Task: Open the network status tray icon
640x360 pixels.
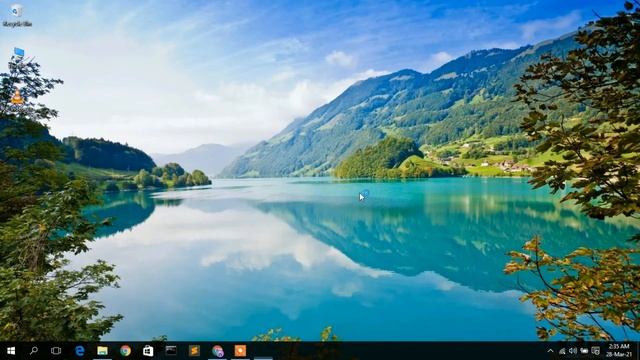Action: pyautogui.click(x=562, y=351)
